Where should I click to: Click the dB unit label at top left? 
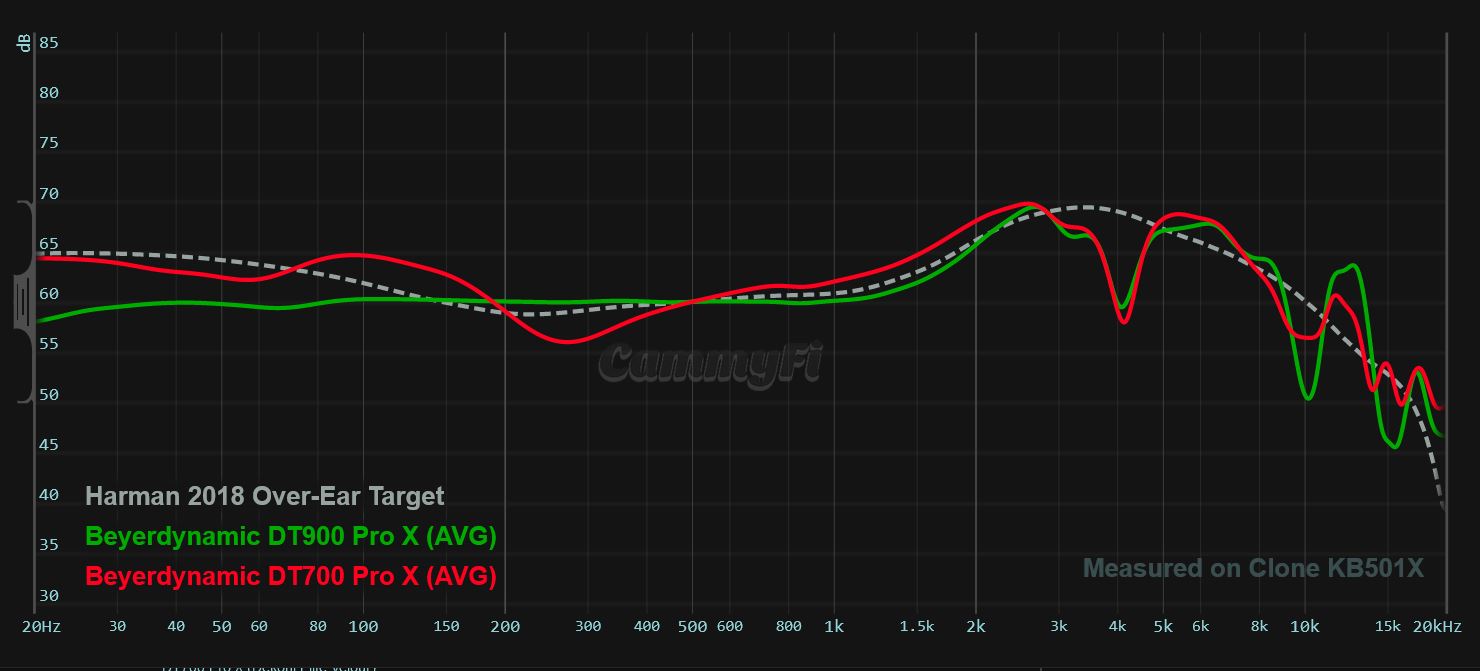24,42
